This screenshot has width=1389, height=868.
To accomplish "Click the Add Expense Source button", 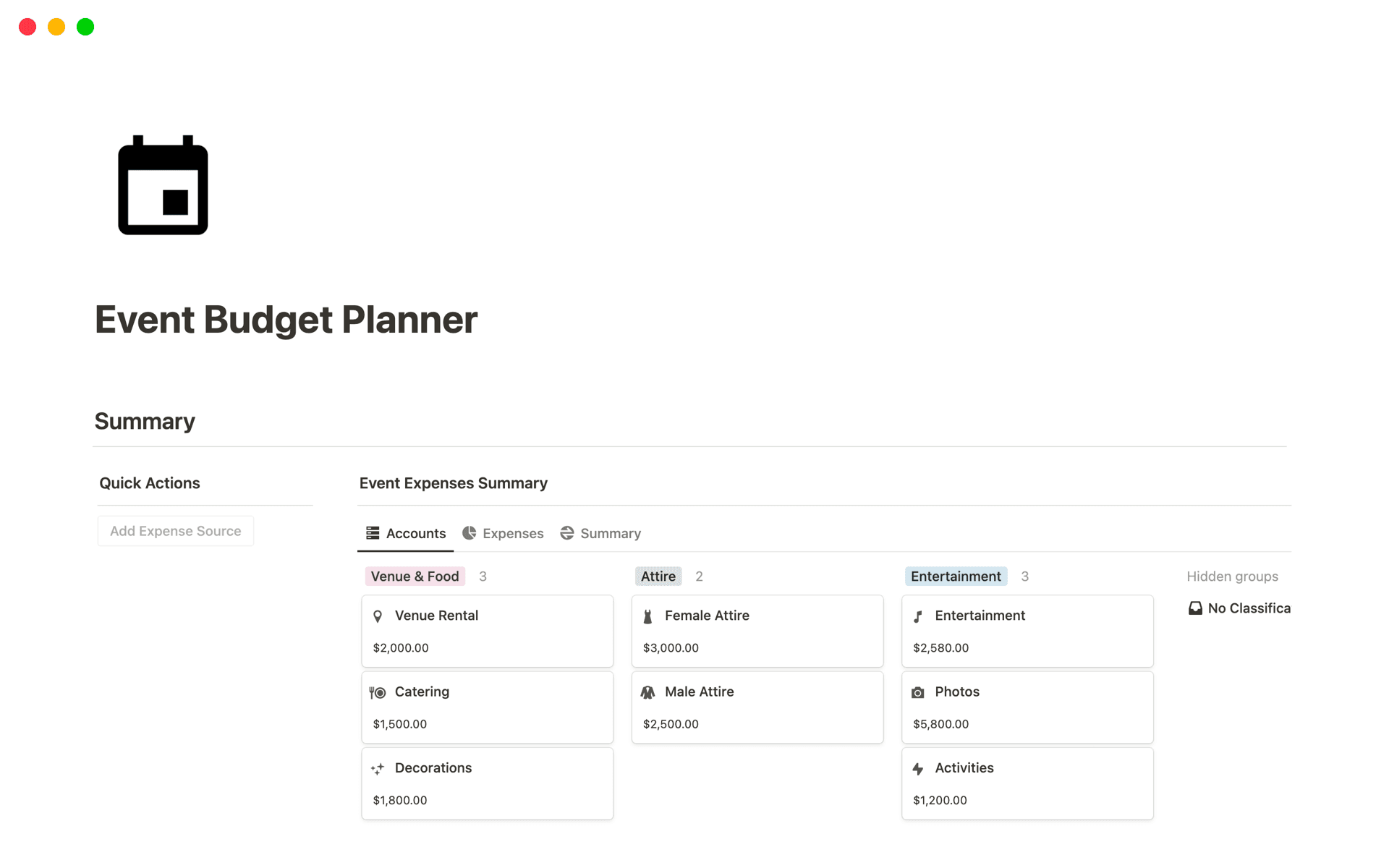I will (175, 530).
